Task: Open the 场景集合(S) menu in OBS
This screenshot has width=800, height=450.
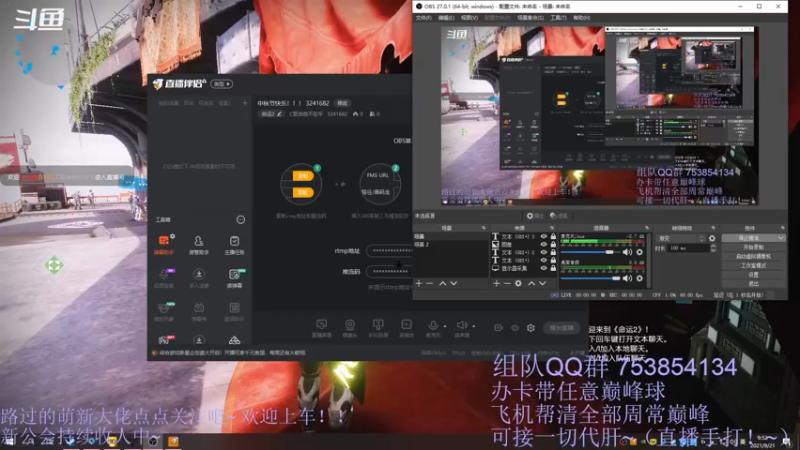Action: click(x=531, y=17)
